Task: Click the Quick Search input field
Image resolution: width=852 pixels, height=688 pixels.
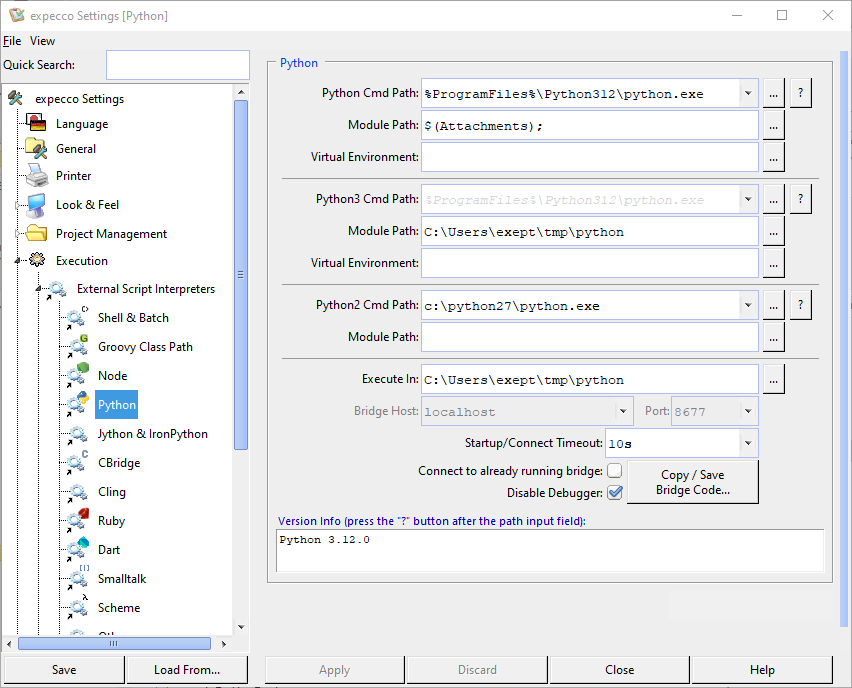Action: [x=177, y=65]
